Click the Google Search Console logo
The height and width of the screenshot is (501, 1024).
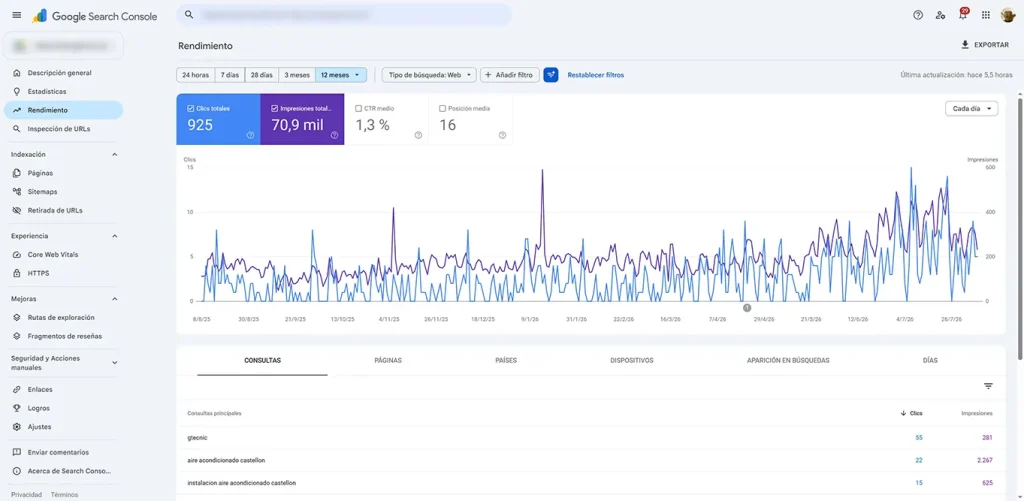[95, 16]
